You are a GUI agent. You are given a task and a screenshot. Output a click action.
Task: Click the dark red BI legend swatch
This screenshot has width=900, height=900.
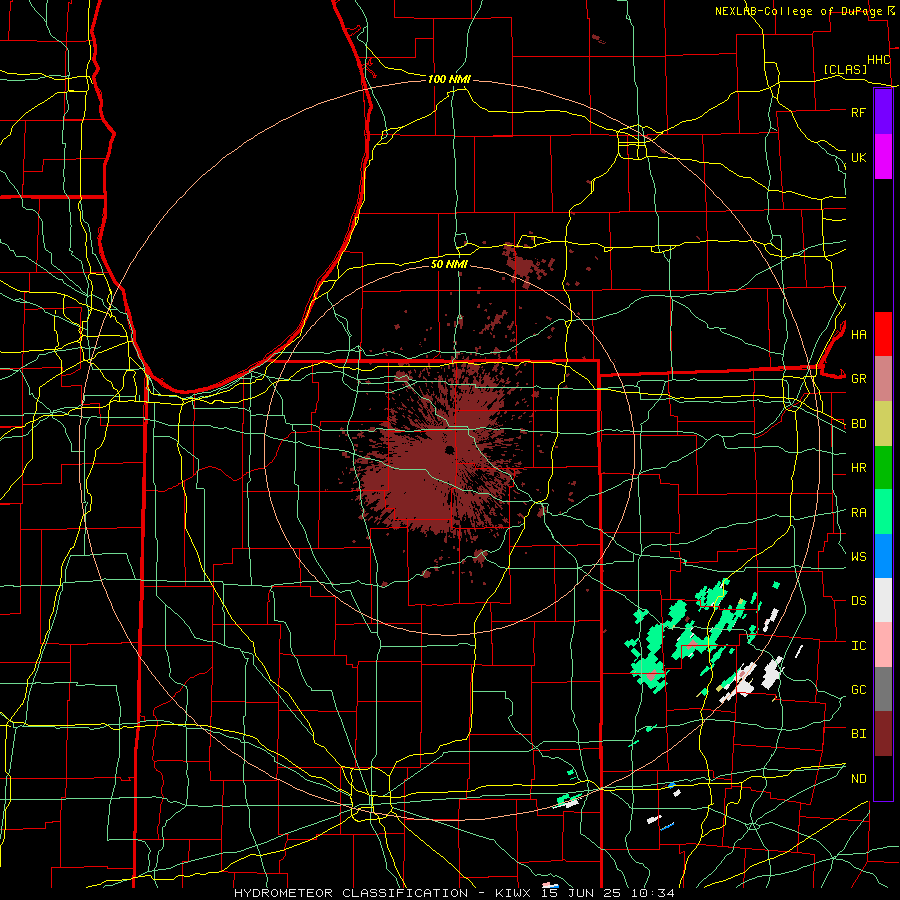[883, 734]
